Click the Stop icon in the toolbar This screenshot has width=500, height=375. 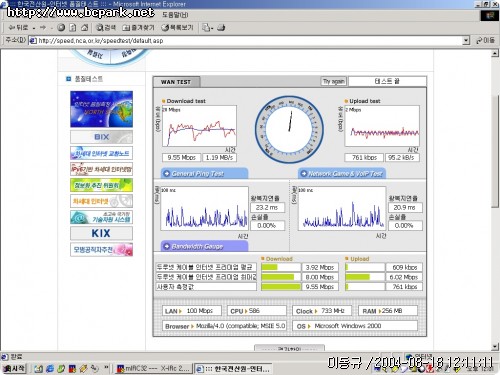pos(61,28)
